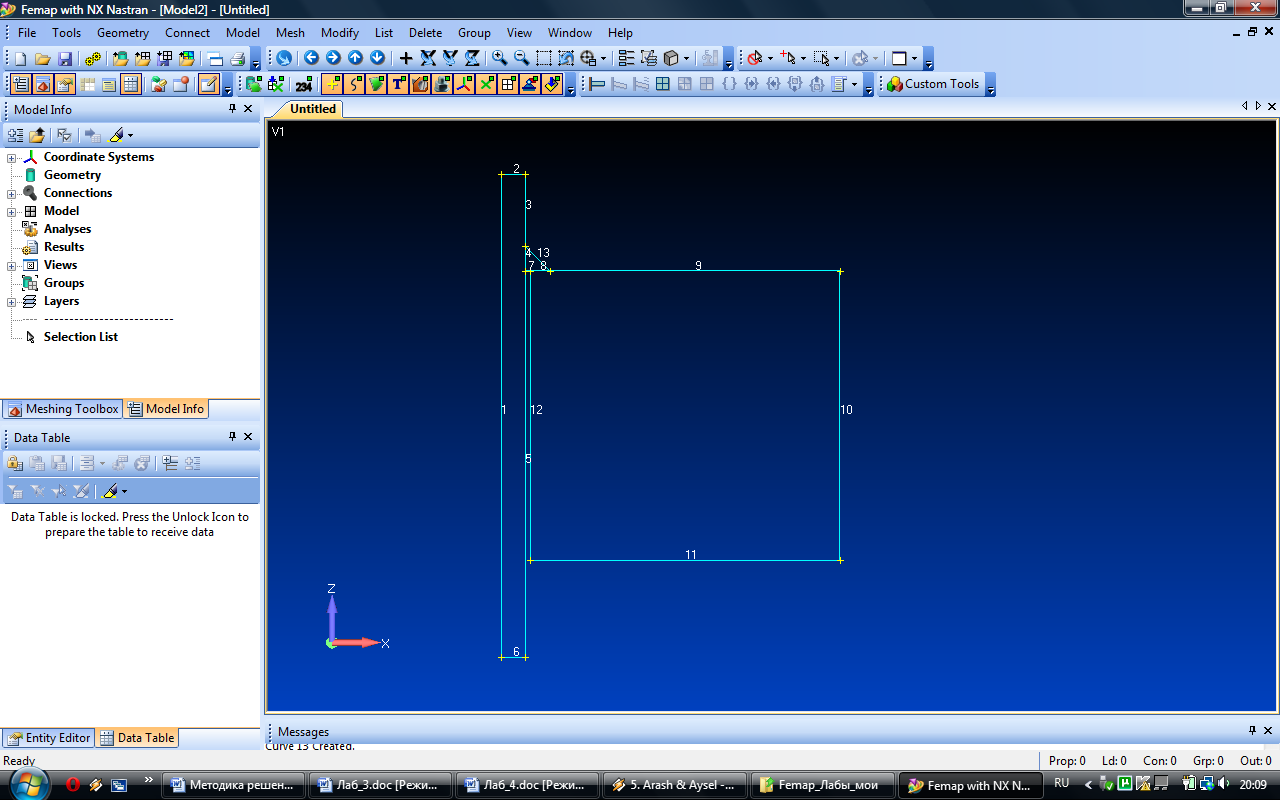Select Geometry in Model Info tree

tap(72, 175)
